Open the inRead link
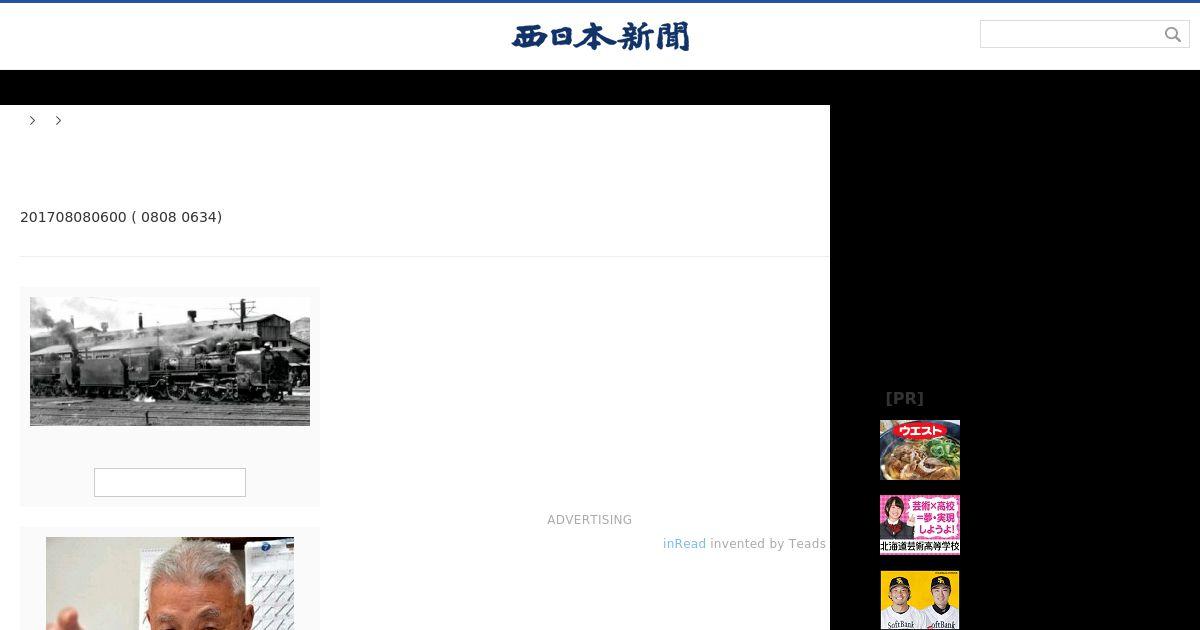Viewport: 1200px width, 630px height. click(684, 544)
